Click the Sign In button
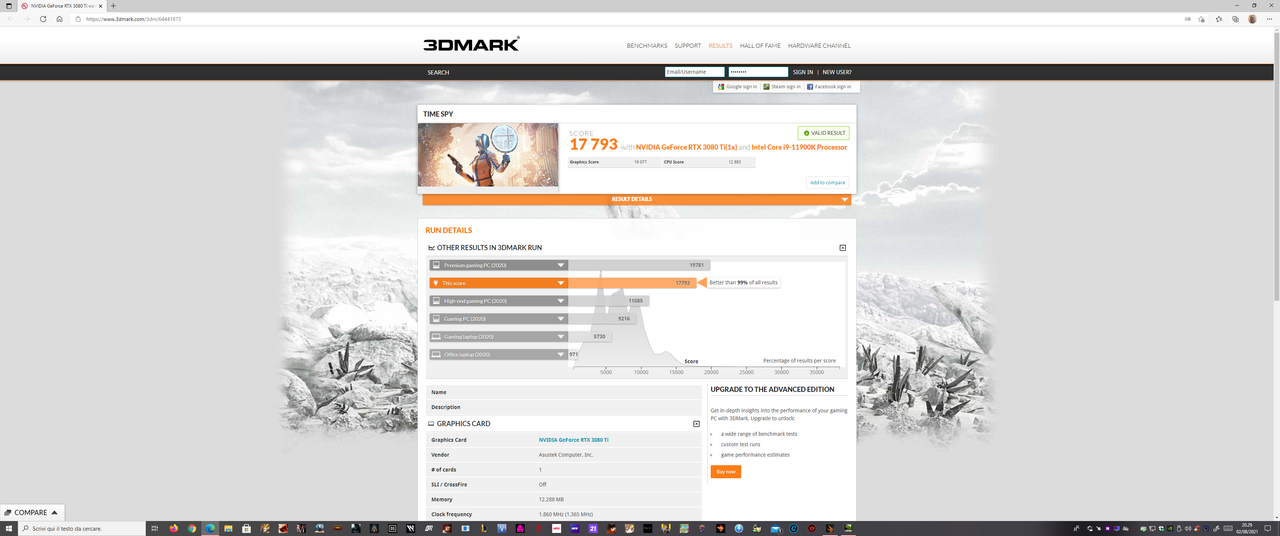The image size is (1280, 536). tap(803, 72)
